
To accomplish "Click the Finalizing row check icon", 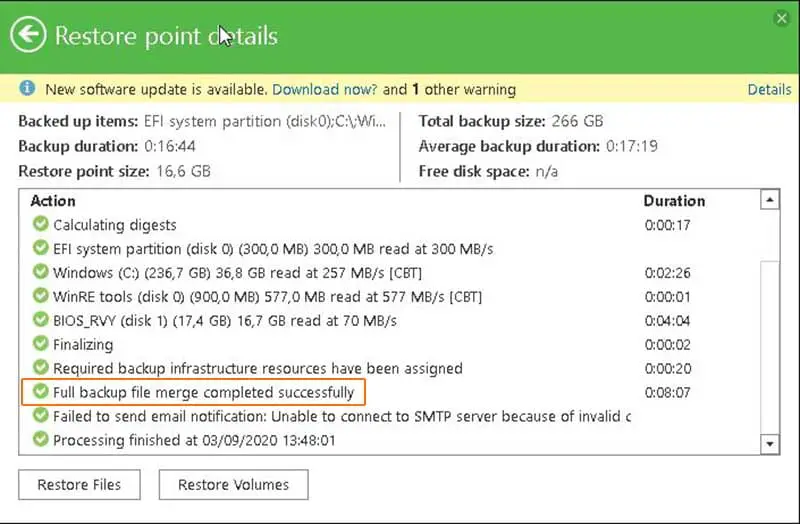I will [x=40, y=343].
